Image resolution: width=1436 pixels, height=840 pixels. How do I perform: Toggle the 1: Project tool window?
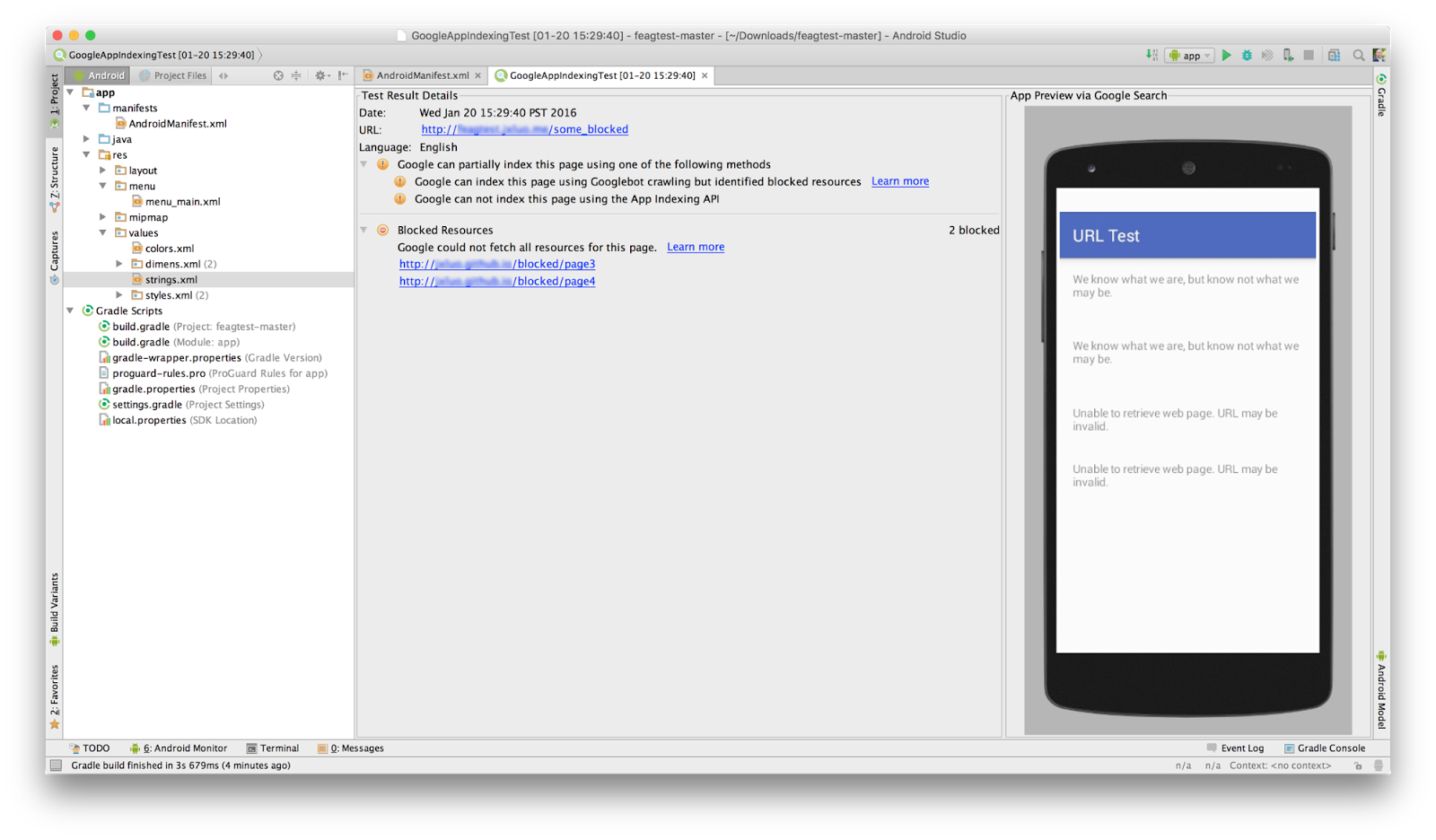click(x=55, y=101)
